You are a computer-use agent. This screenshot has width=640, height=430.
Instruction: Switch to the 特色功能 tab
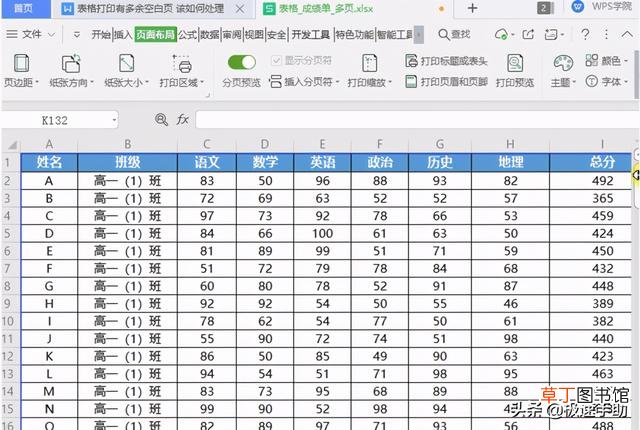click(x=354, y=35)
